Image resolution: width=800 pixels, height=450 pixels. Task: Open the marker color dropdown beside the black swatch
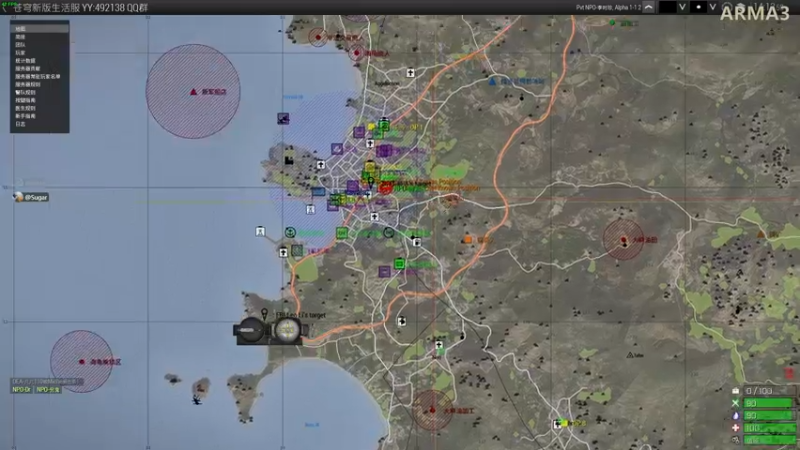point(682,7)
